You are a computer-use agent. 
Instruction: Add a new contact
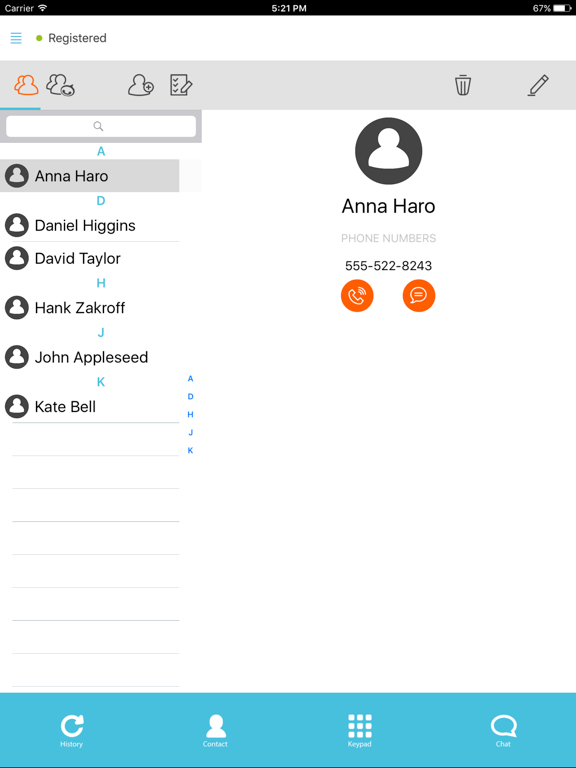[141, 85]
